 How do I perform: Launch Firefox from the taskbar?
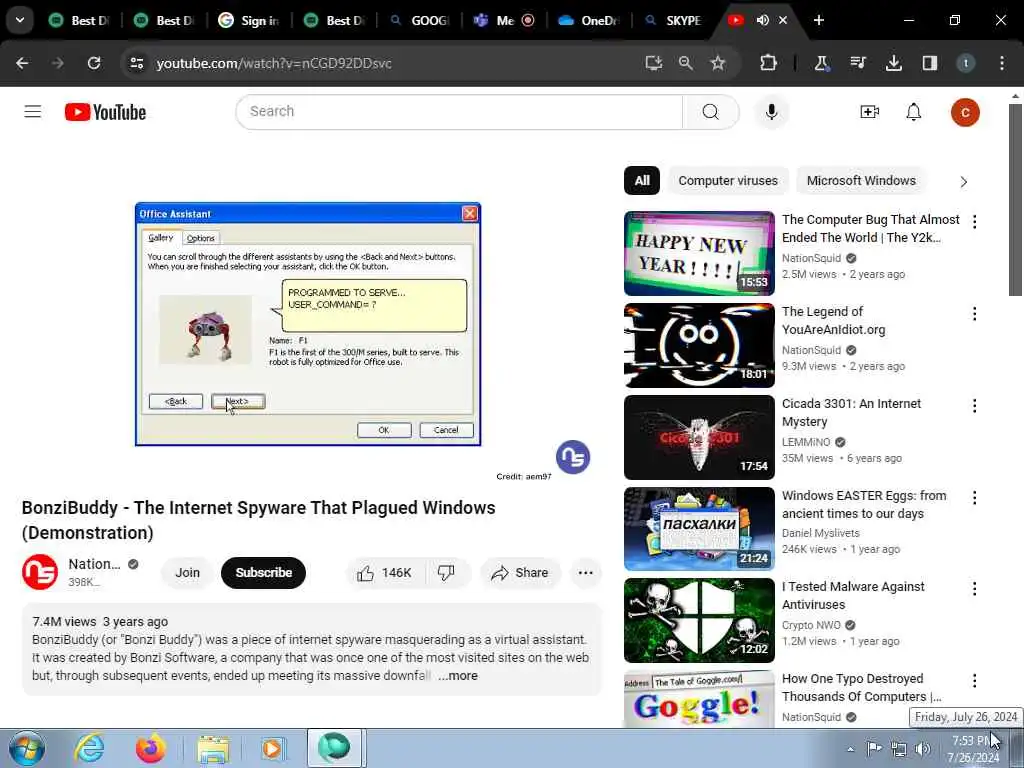point(150,748)
